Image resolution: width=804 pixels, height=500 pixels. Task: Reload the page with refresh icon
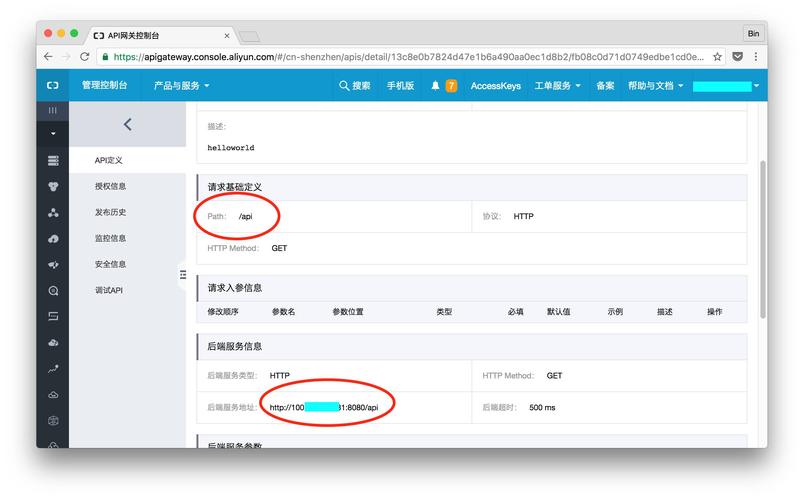[x=85, y=56]
